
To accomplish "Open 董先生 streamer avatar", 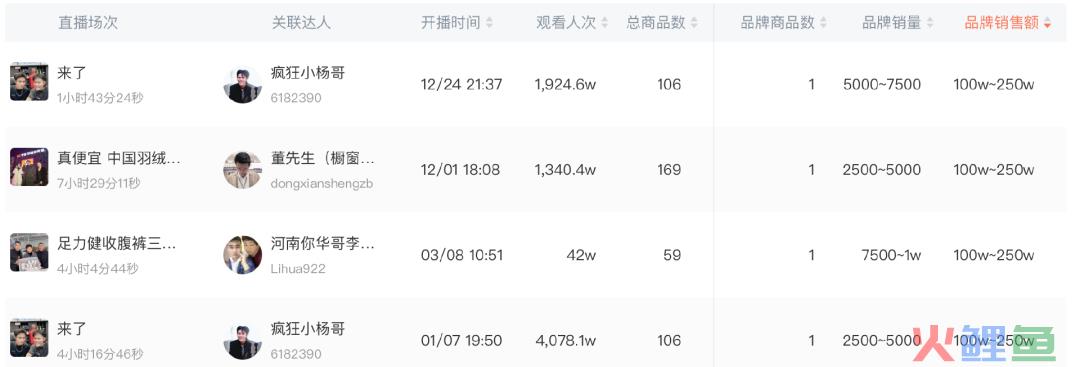I will pyautogui.click(x=242, y=170).
